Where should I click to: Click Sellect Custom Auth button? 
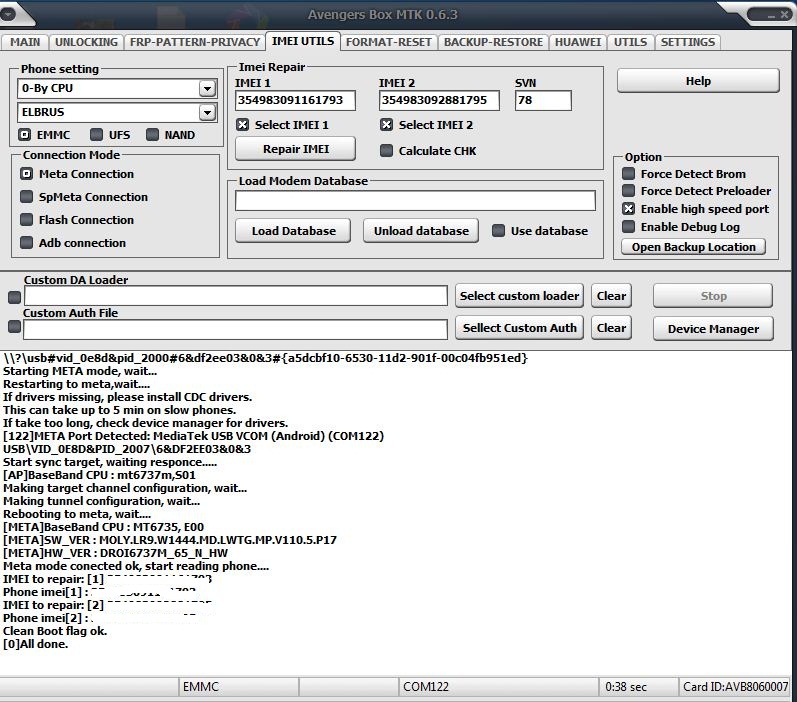[519, 328]
